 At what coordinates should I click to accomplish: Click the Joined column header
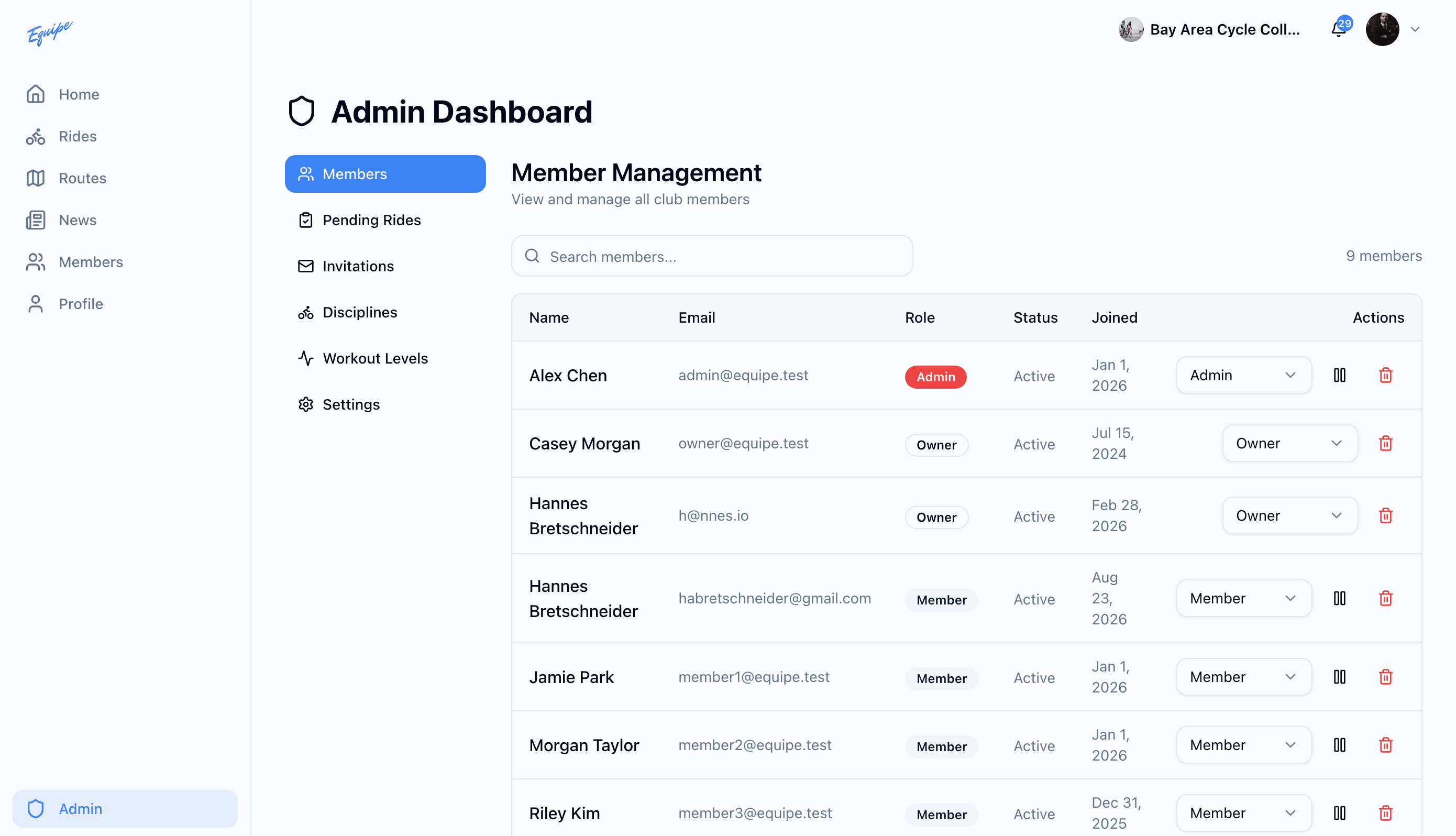1114,317
